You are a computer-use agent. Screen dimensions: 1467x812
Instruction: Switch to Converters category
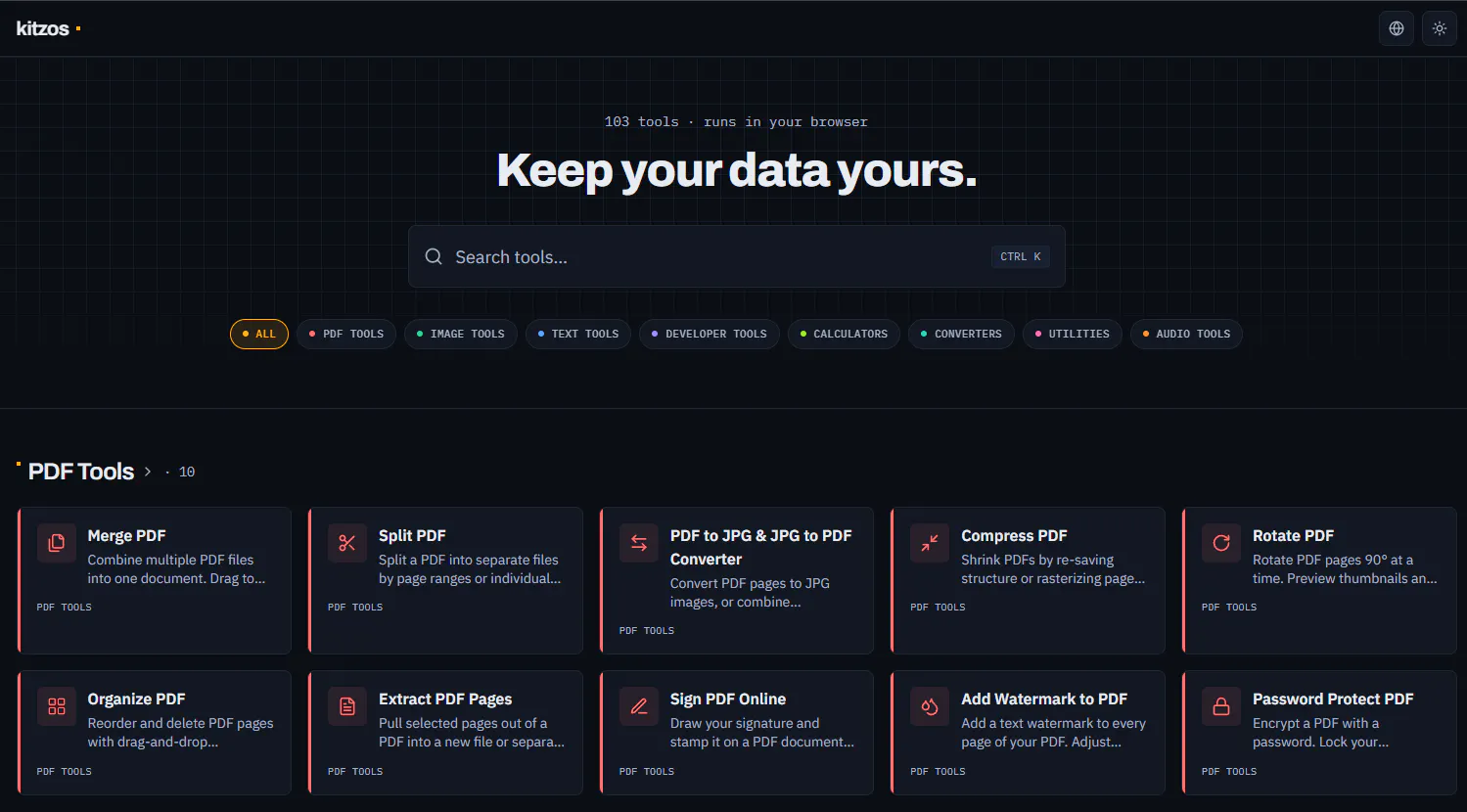[961, 334]
